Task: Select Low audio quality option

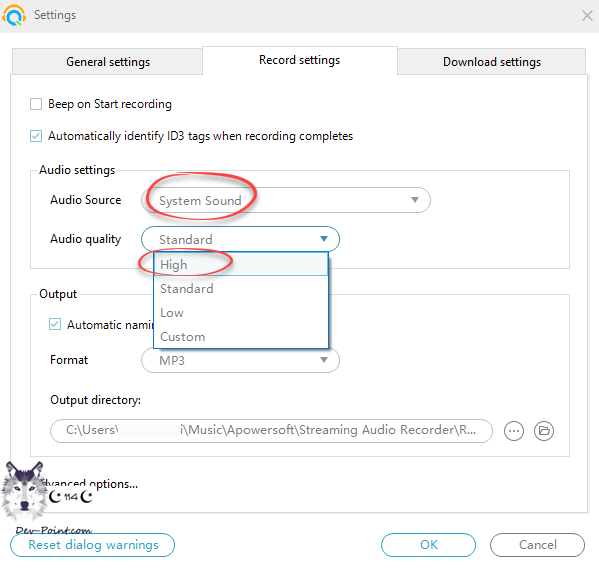Action: tap(241, 313)
